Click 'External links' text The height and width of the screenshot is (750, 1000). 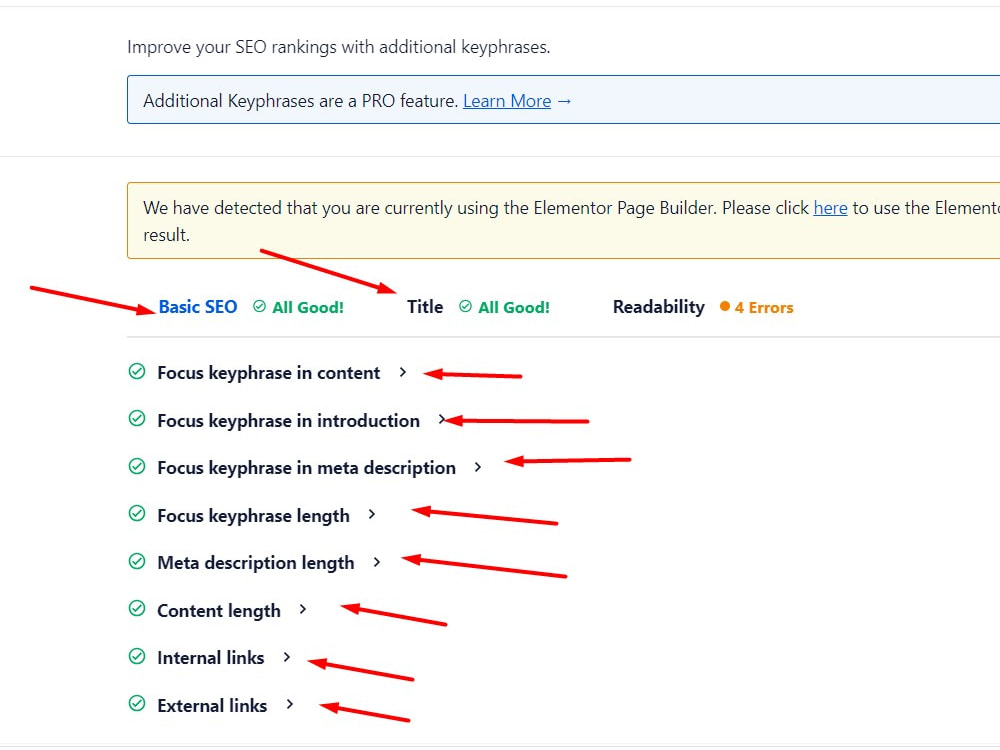[x=212, y=706]
